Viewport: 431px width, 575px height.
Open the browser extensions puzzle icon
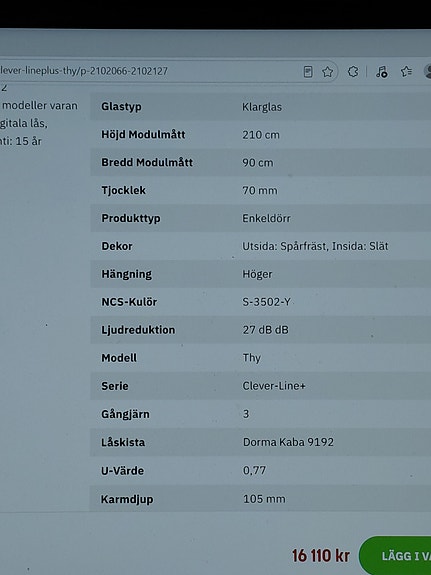353,71
